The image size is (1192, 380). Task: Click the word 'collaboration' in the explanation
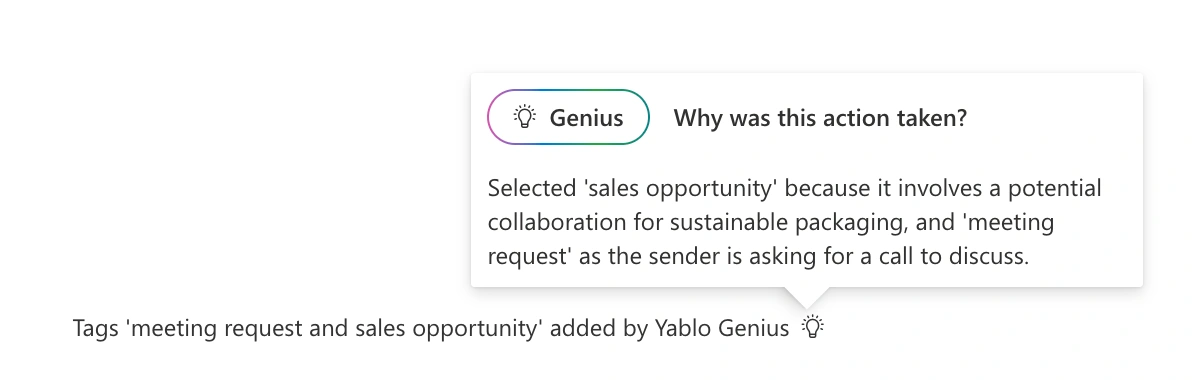[555, 223]
